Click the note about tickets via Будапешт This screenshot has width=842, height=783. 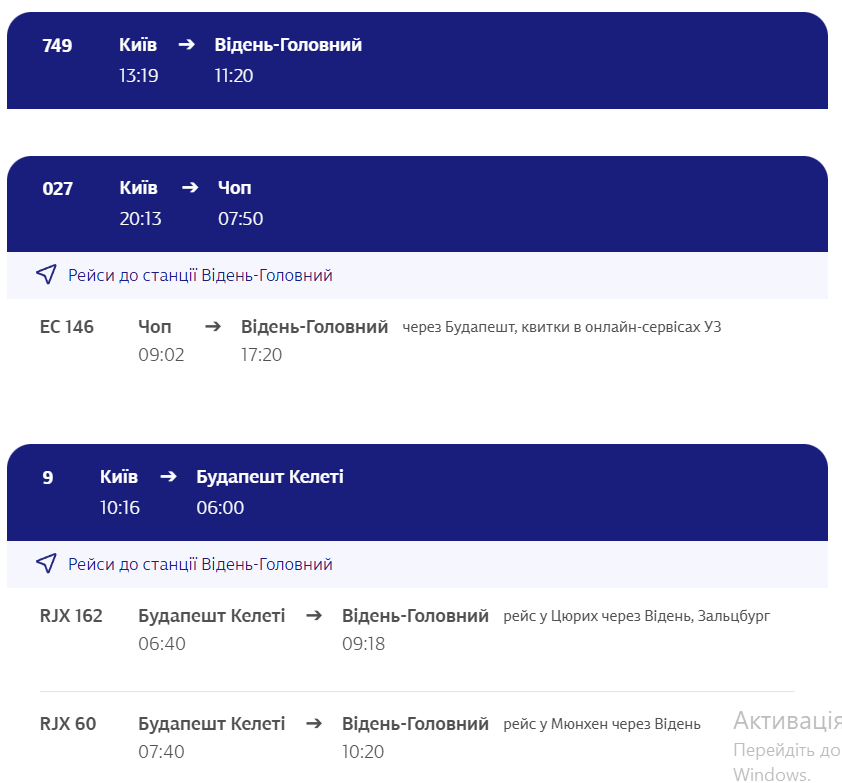561,327
